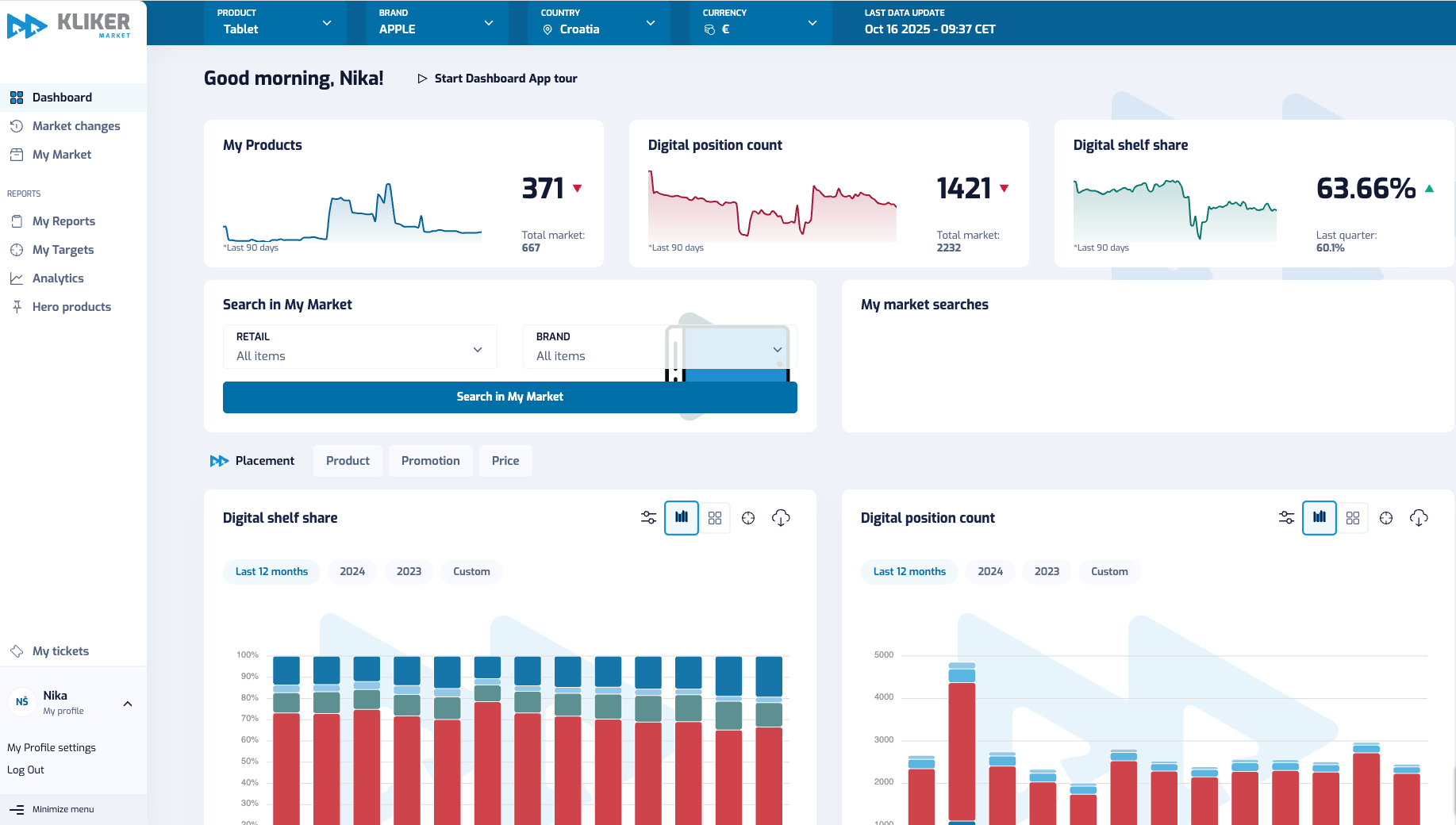Open the Analytics section in the sidebar

click(x=57, y=278)
